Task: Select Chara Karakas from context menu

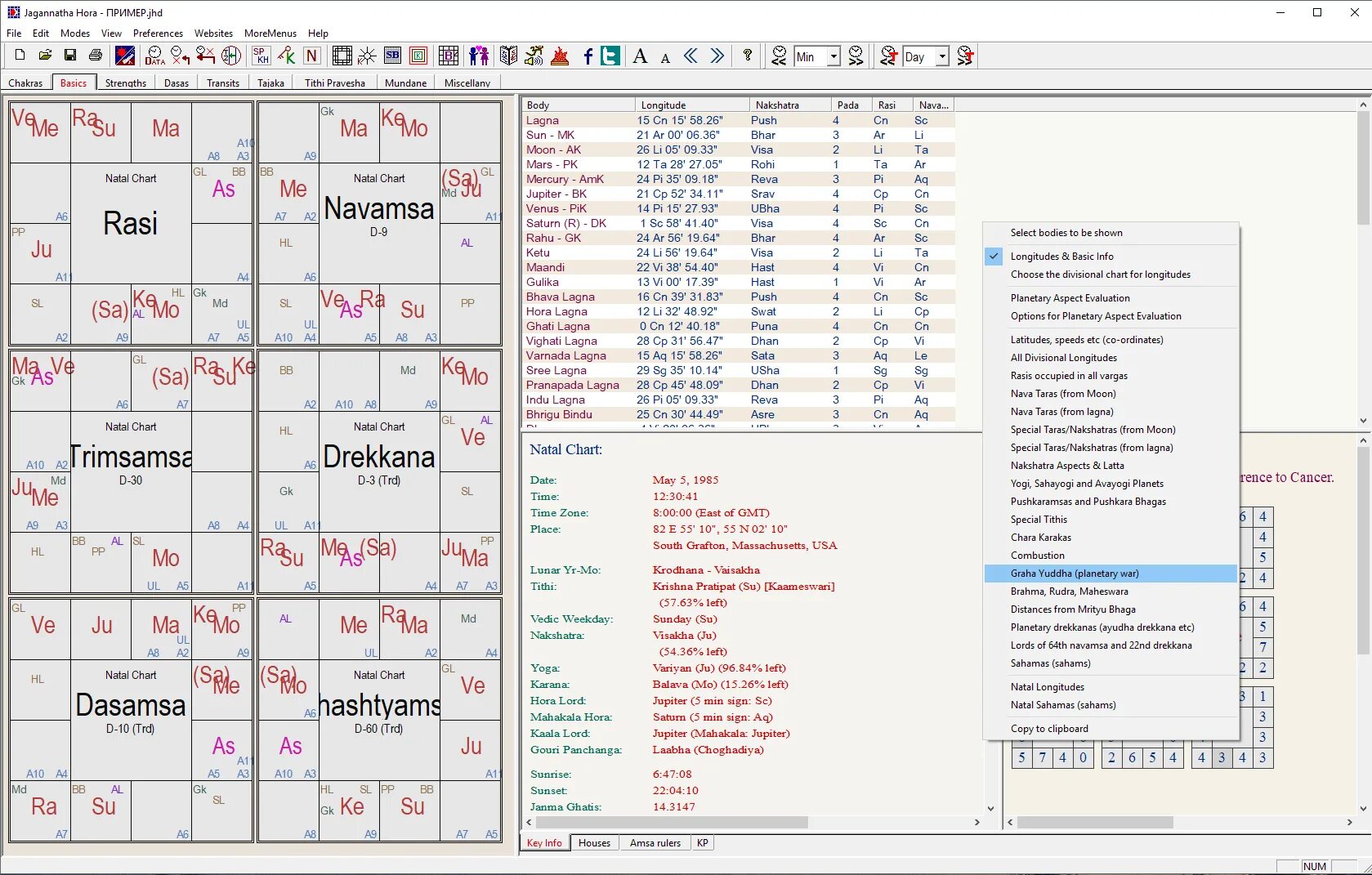Action: click(1111, 537)
